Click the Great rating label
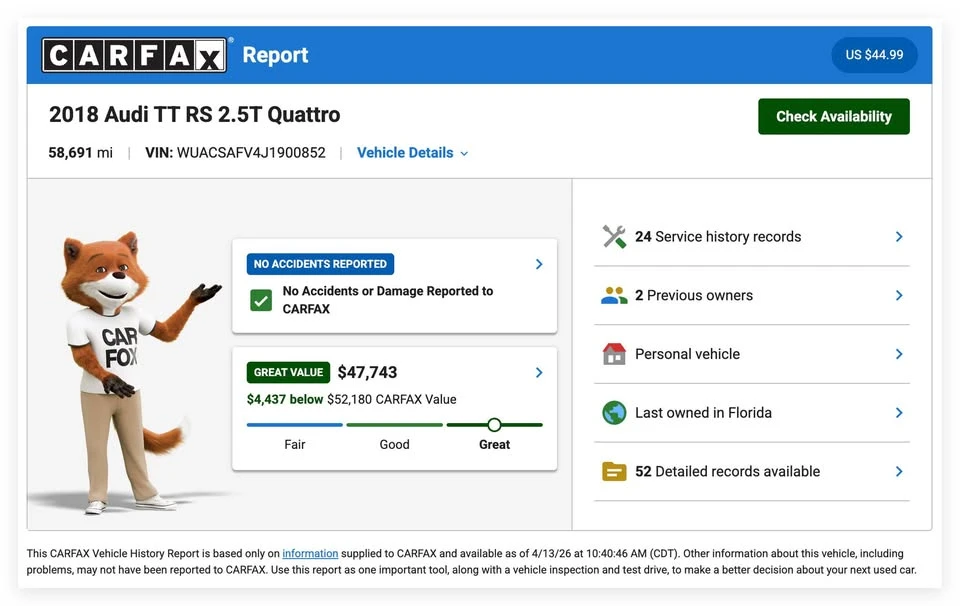Screen dimensions: 960x606 (495, 444)
